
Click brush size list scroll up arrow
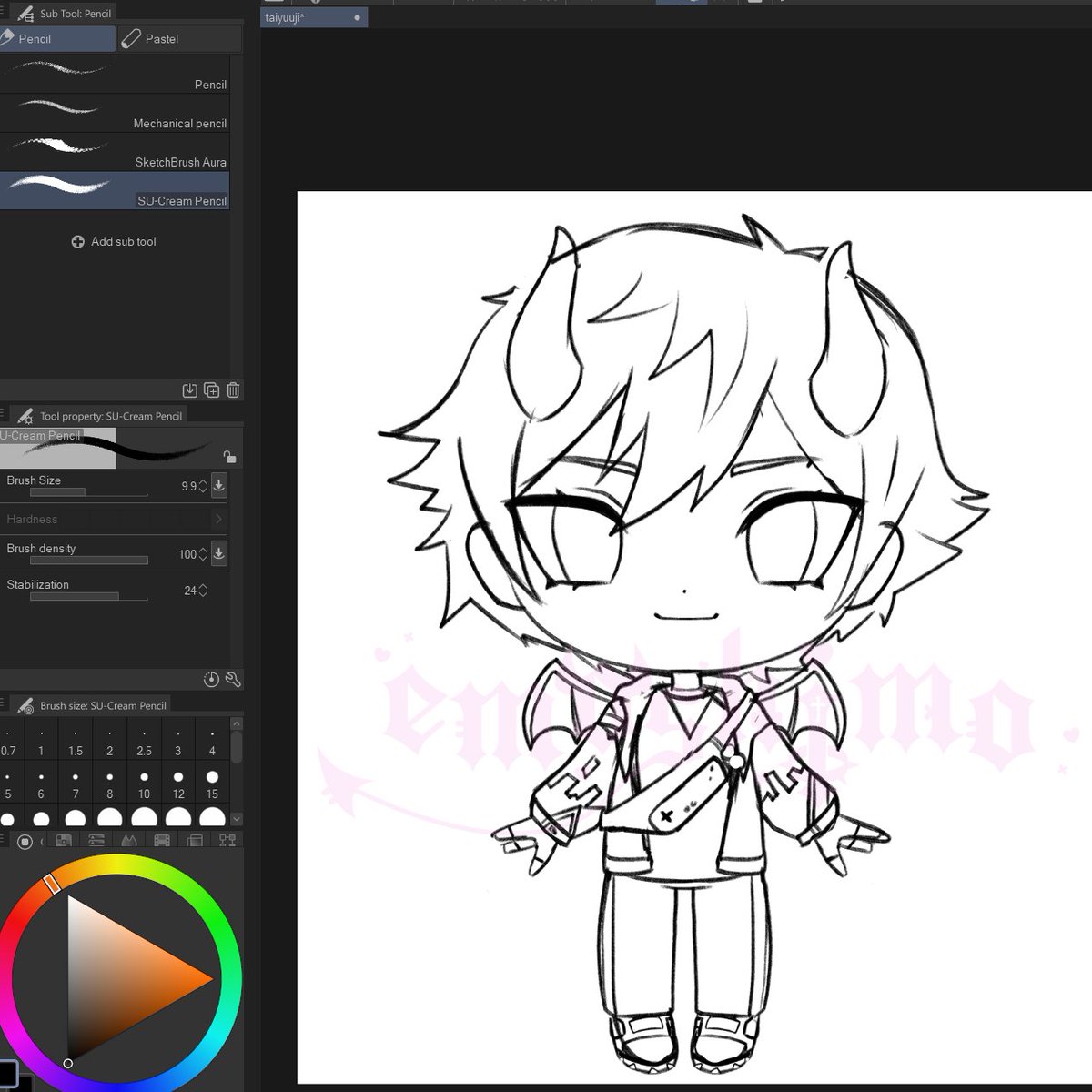click(237, 724)
